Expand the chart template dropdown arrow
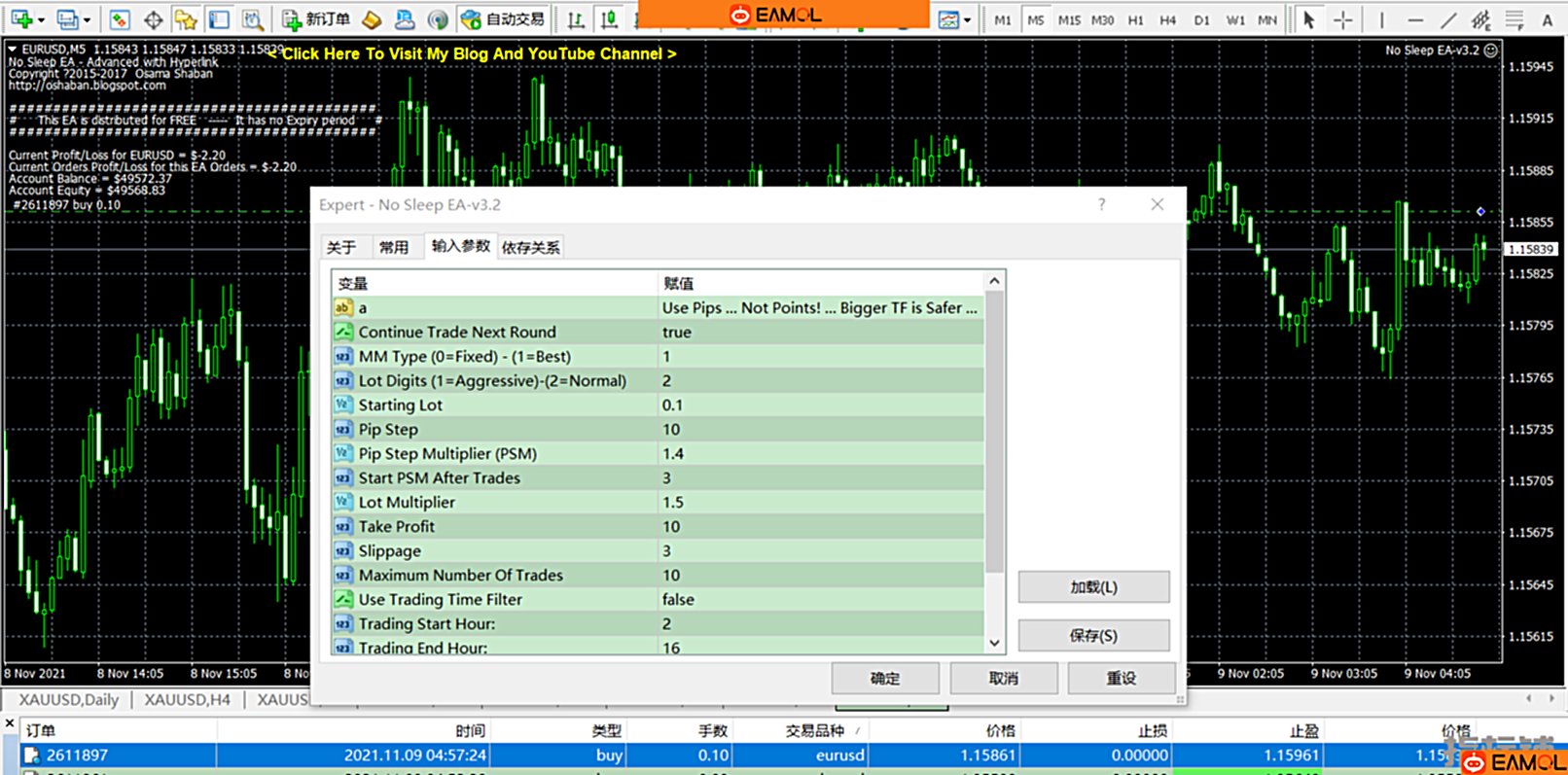Viewport: 1568px width, 775px height. [x=967, y=19]
